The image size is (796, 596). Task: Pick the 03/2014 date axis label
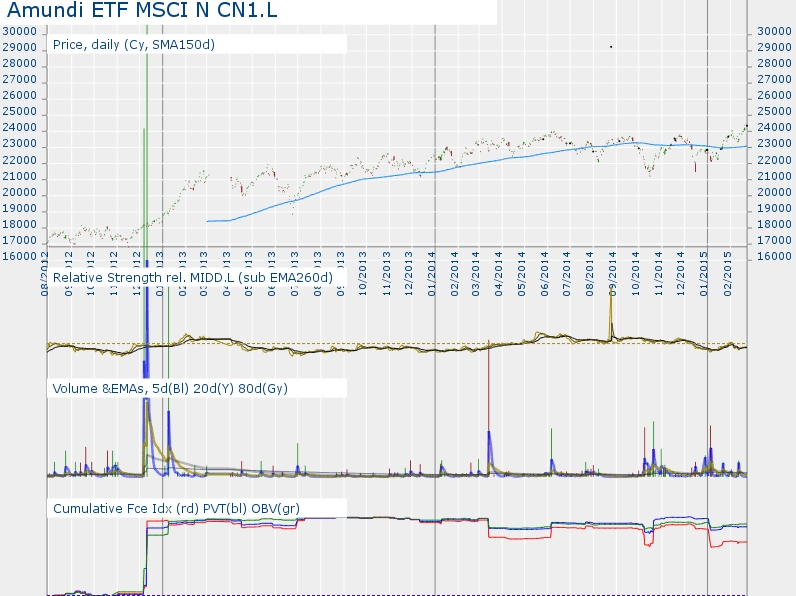(476, 274)
